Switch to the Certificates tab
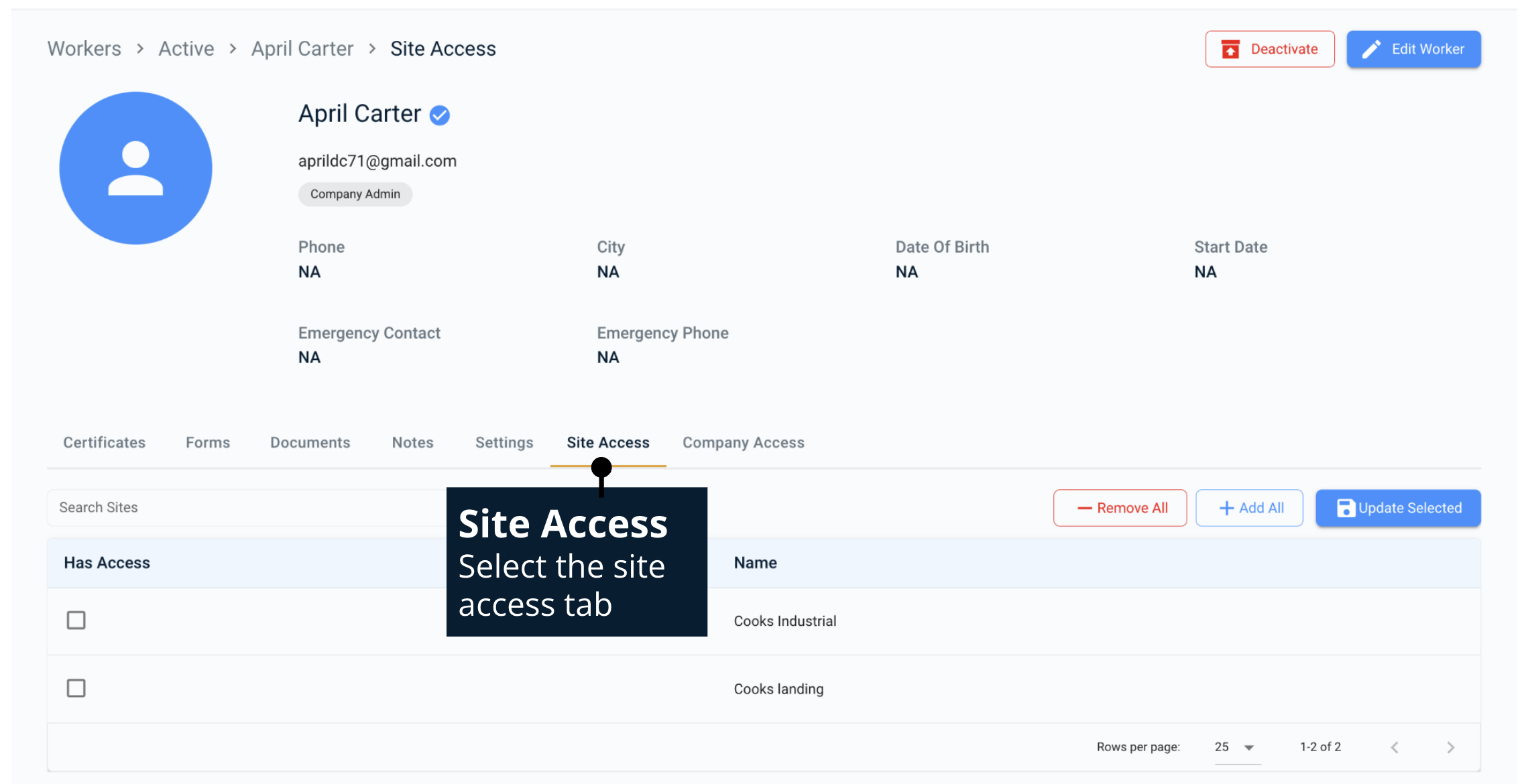The image size is (1530, 784). pyautogui.click(x=105, y=443)
